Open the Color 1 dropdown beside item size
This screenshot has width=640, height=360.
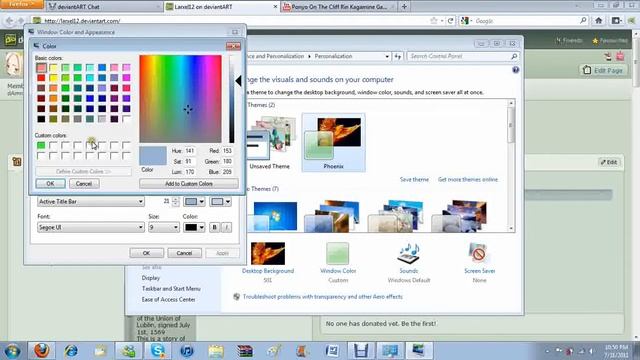tap(194, 202)
